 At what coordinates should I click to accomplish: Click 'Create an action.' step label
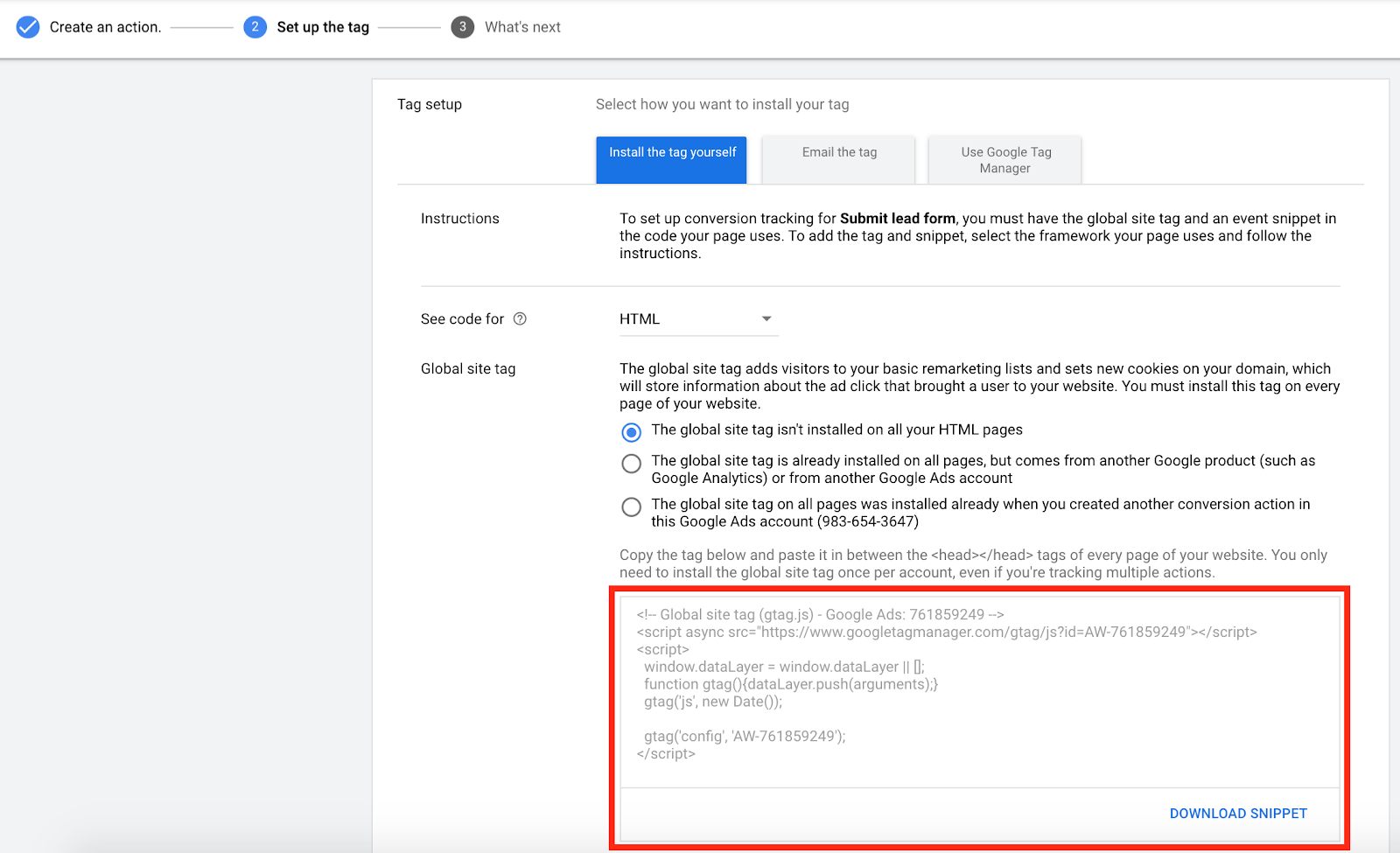pyautogui.click(x=106, y=27)
